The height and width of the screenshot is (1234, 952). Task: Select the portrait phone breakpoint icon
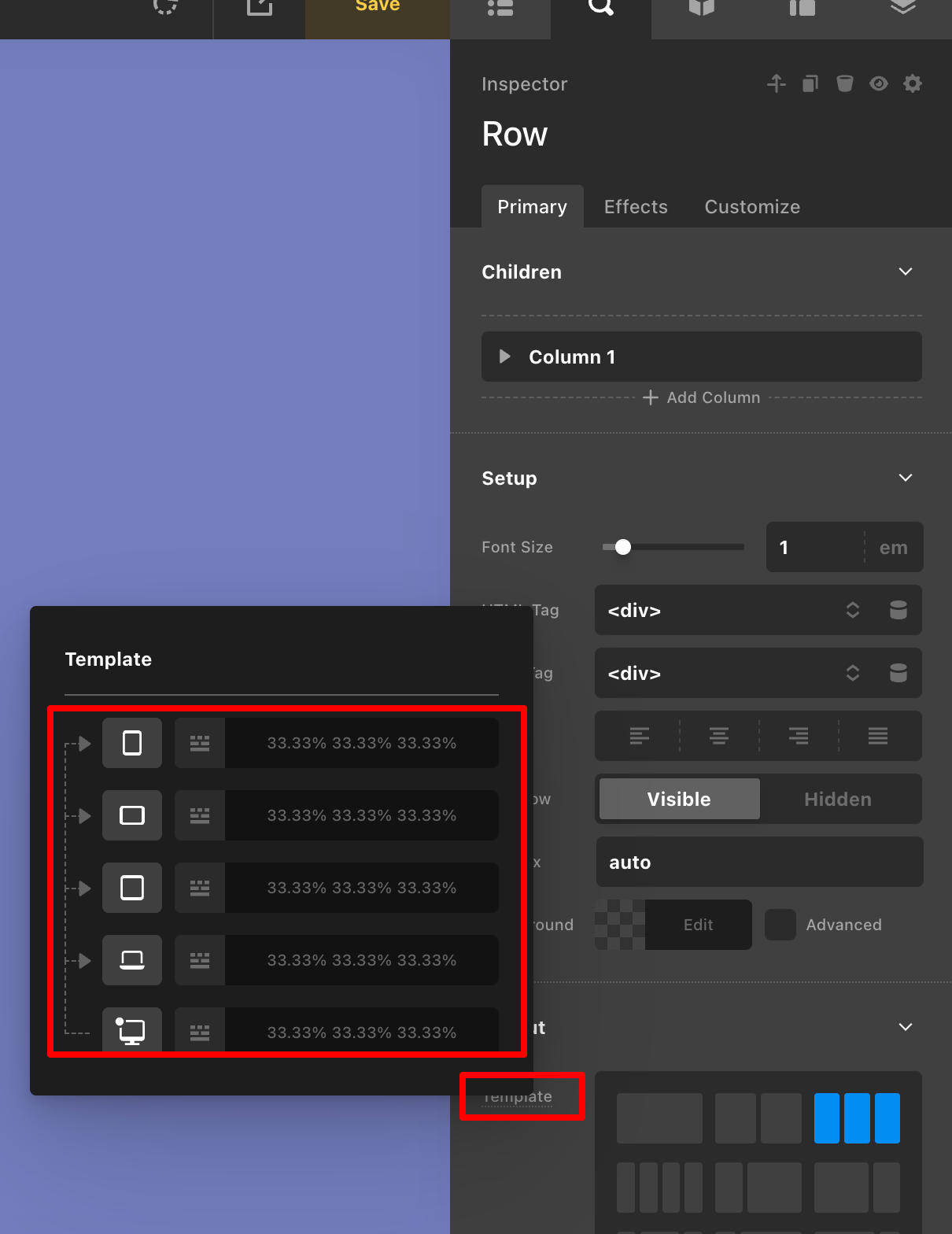pyautogui.click(x=132, y=743)
